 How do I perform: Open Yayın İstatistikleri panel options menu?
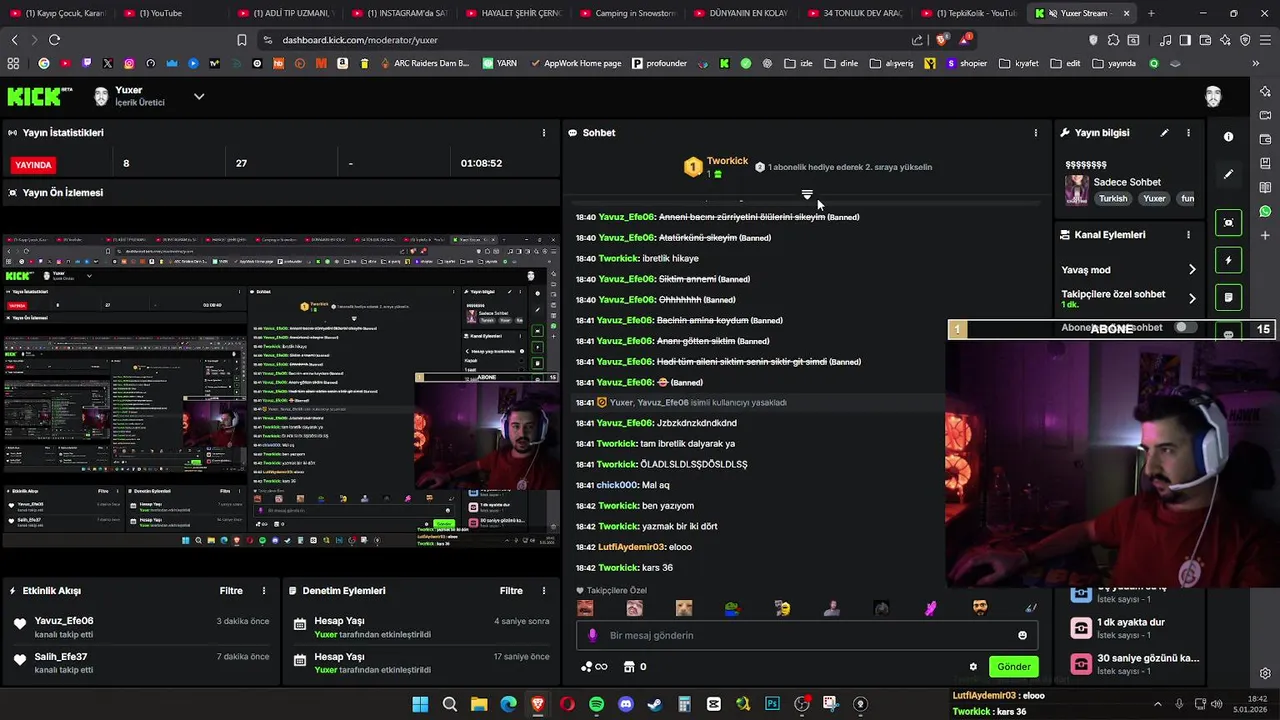(544, 132)
